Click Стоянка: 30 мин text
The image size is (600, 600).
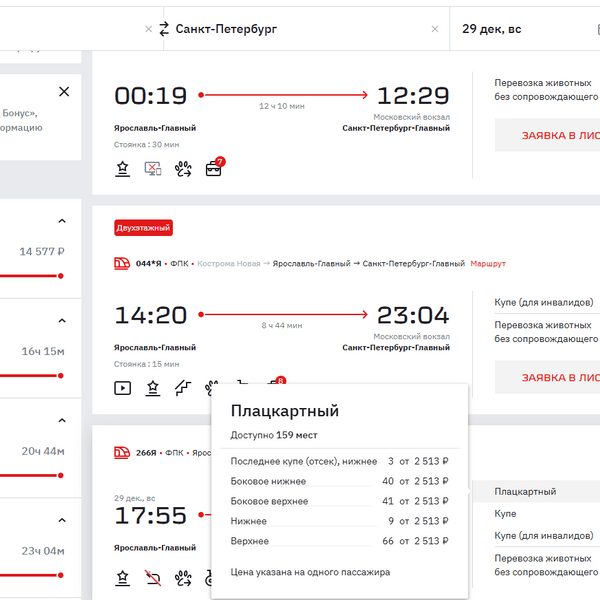click(x=146, y=145)
